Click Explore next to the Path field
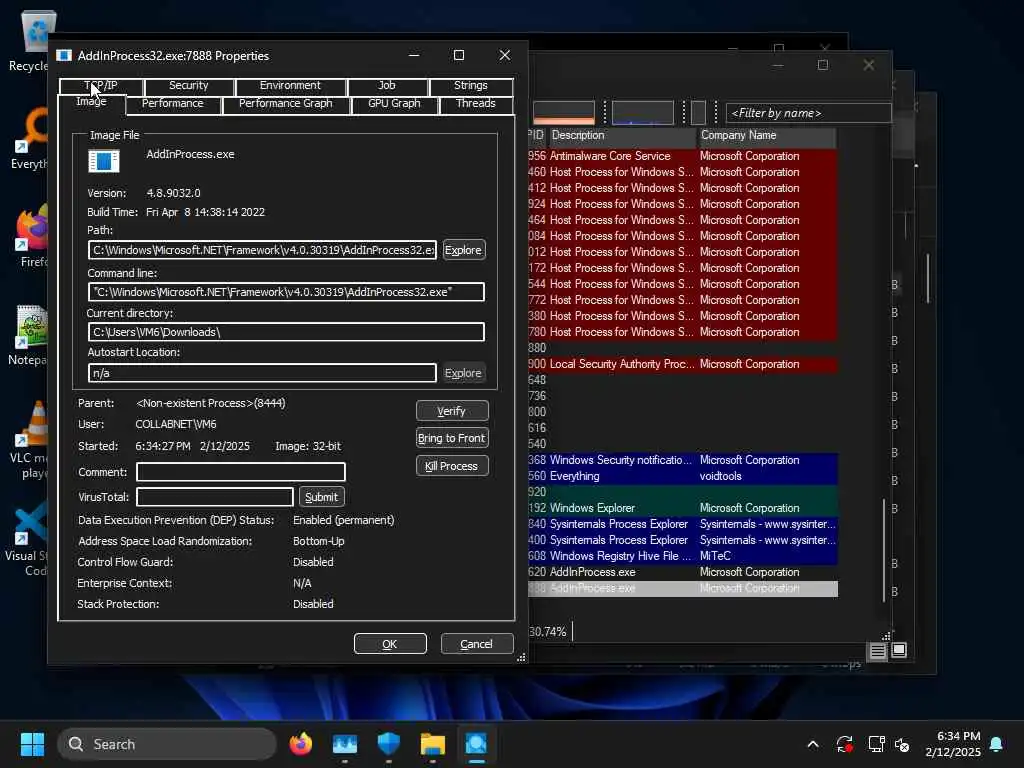The width and height of the screenshot is (1024, 768). point(464,250)
